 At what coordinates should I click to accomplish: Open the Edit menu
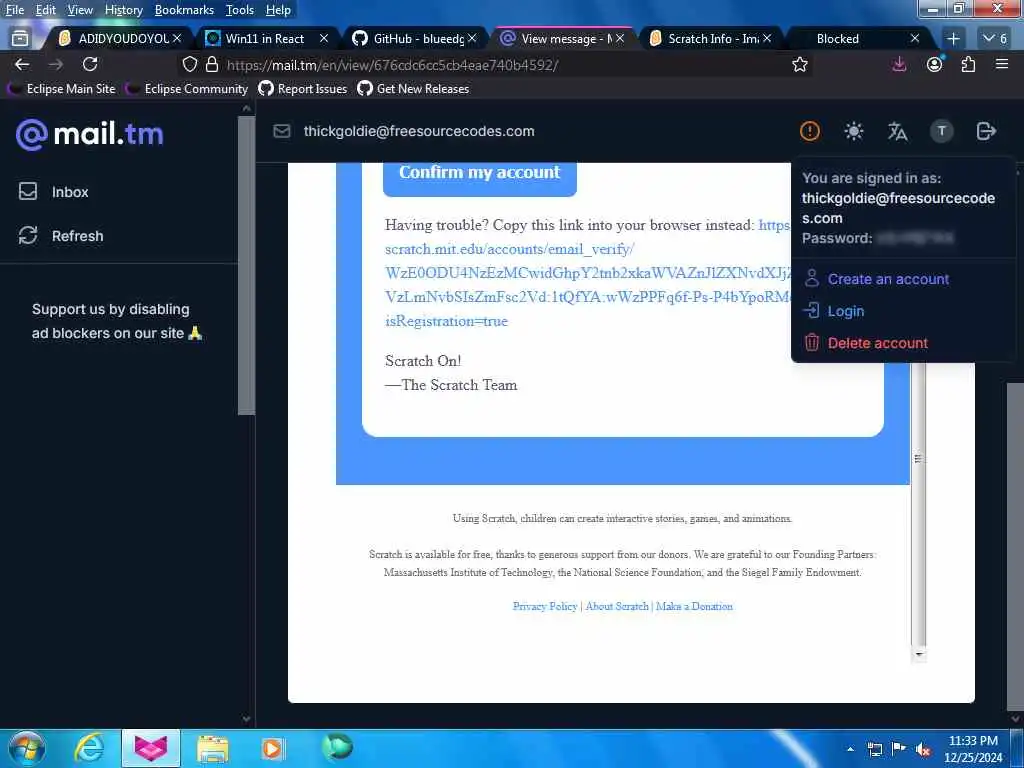point(45,10)
